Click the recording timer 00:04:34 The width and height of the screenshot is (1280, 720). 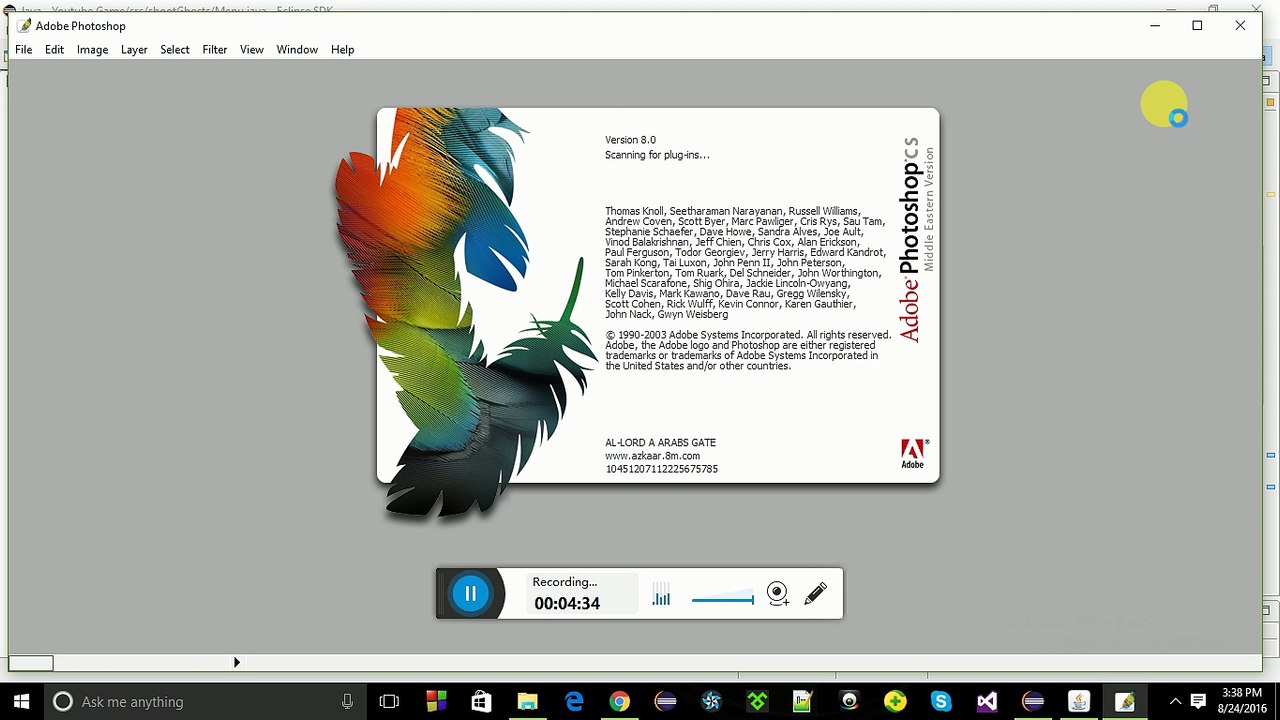pos(567,603)
